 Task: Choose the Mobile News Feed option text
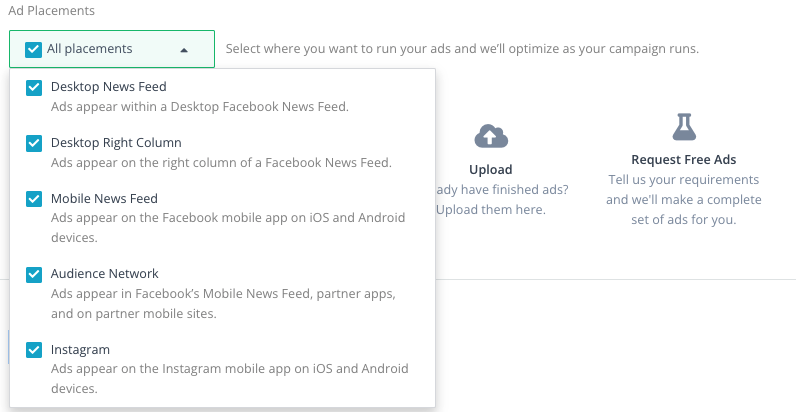(x=104, y=198)
